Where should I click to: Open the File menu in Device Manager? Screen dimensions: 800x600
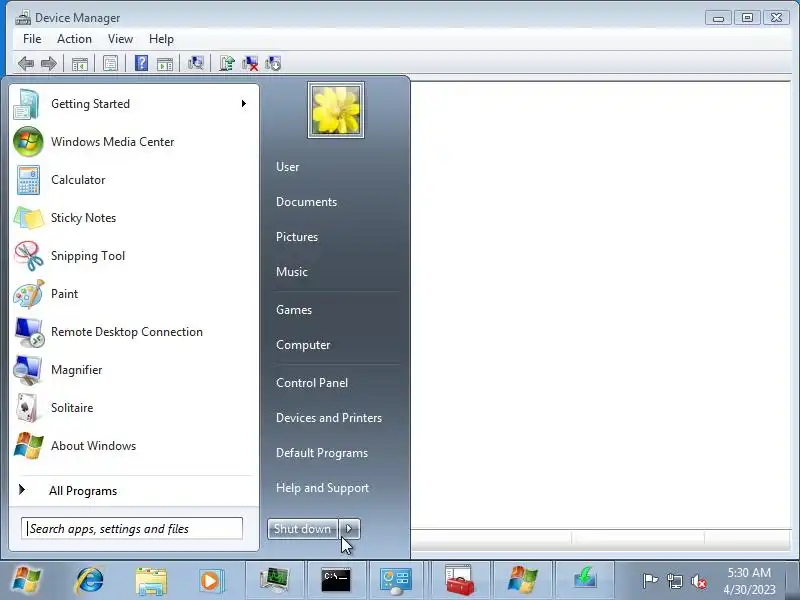pyautogui.click(x=32, y=39)
